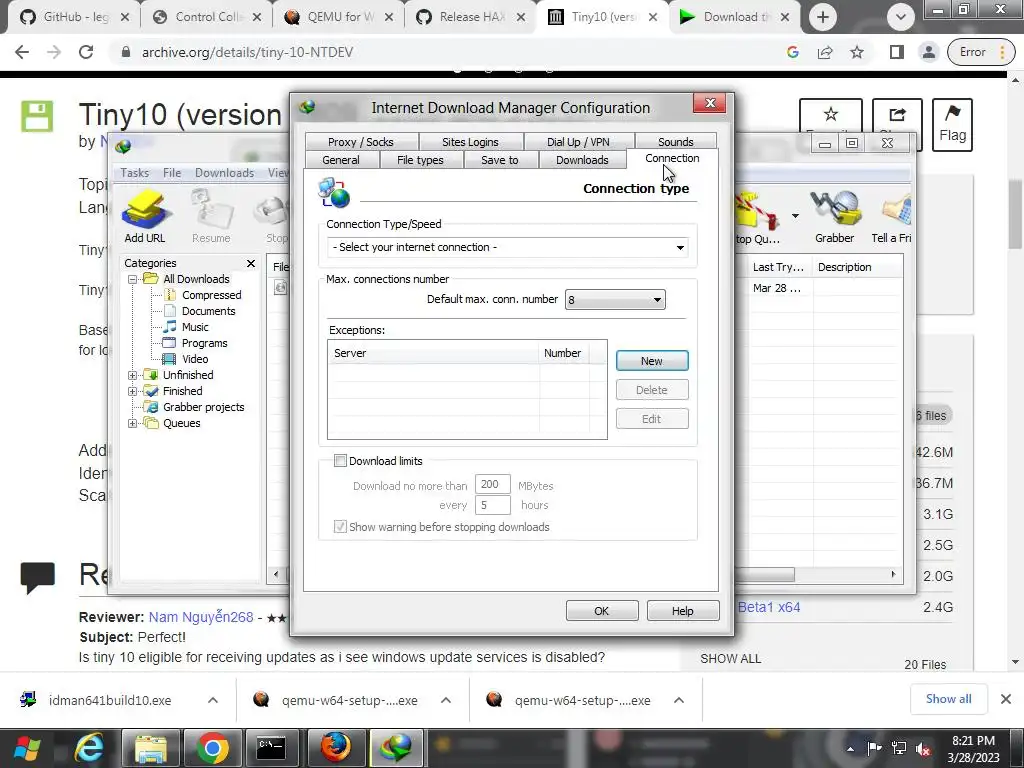The image size is (1024, 768).
Task: Click the Chrome profile avatar icon
Action: click(x=928, y=52)
